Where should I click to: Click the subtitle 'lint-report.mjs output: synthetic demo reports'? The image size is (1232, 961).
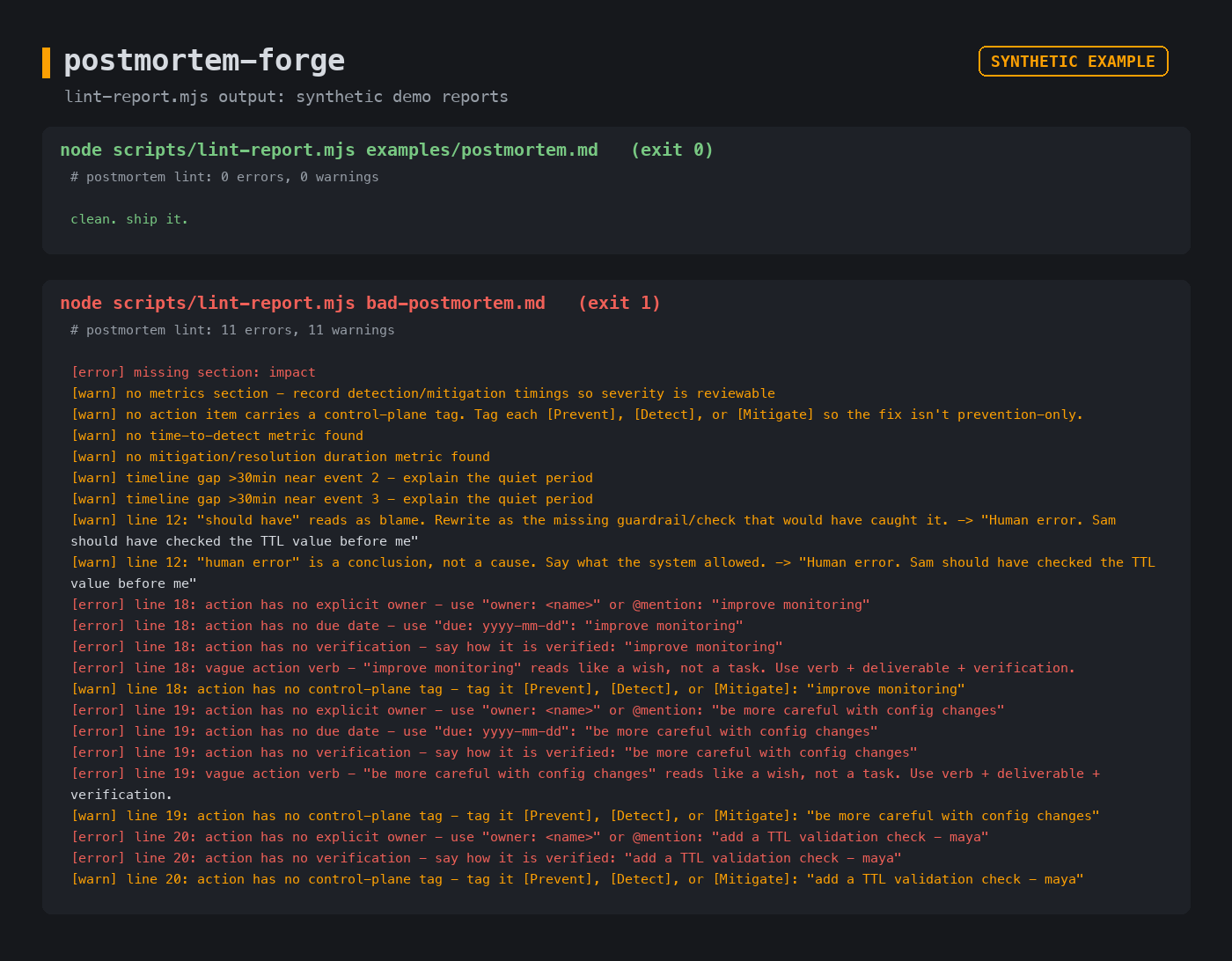(286, 97)
